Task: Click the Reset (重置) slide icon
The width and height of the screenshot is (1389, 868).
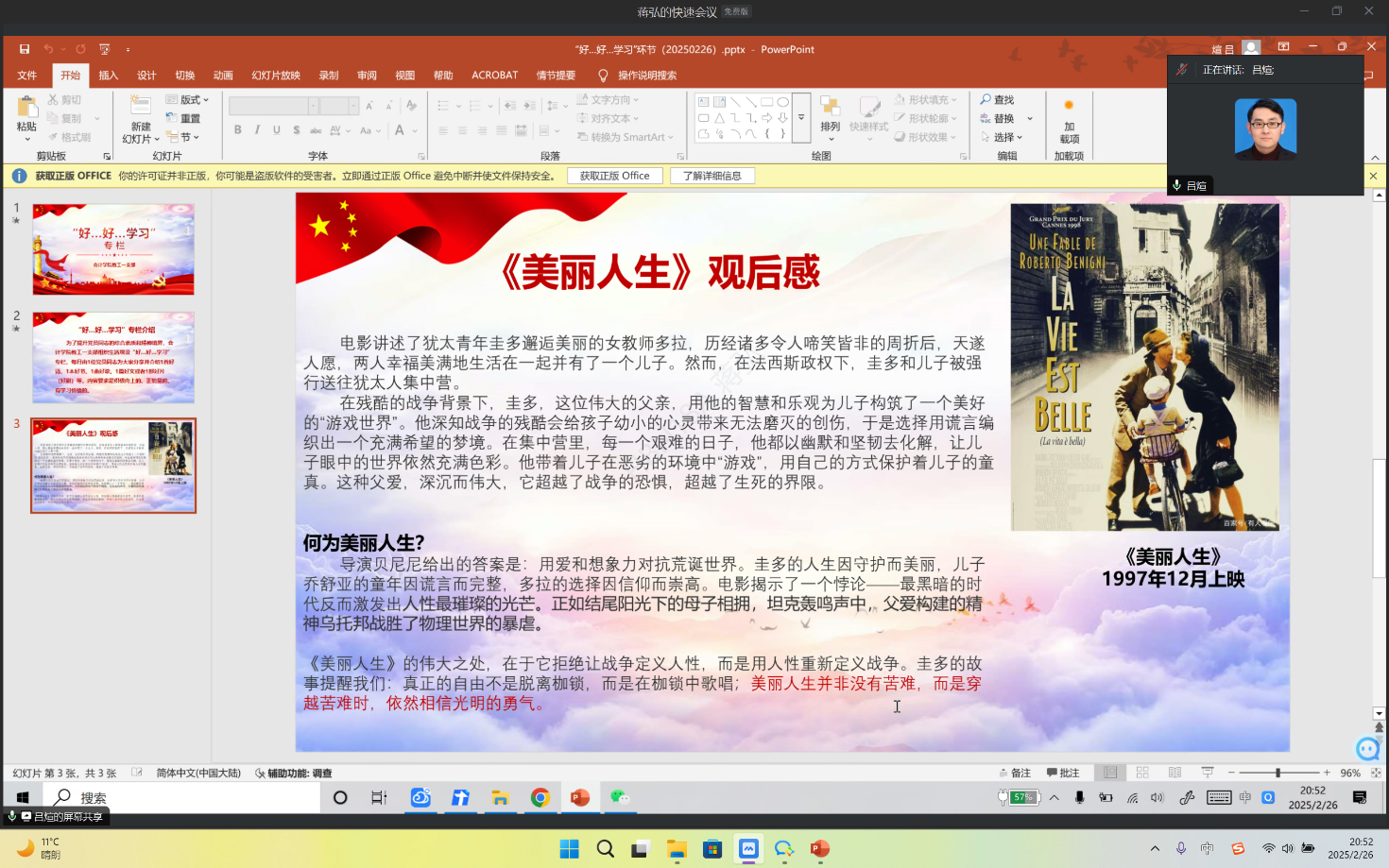Action: (183, 118)
